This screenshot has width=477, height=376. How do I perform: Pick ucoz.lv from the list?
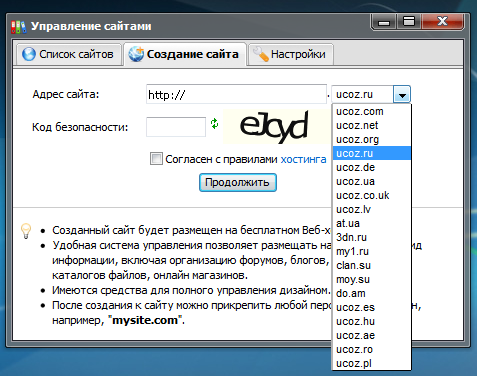click(372, 209)
